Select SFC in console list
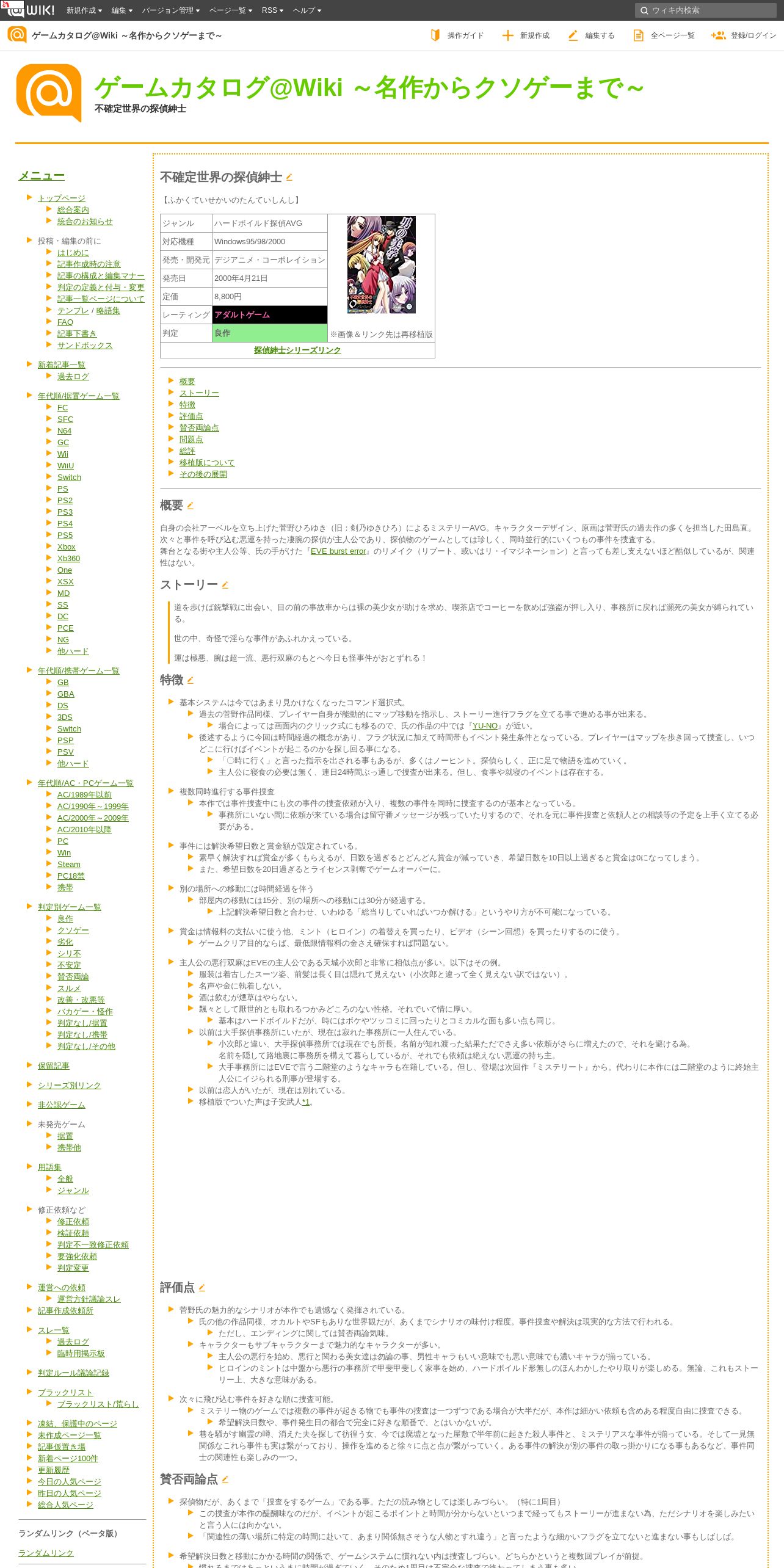Viewport: 784px width, 1568px height. 65,419
